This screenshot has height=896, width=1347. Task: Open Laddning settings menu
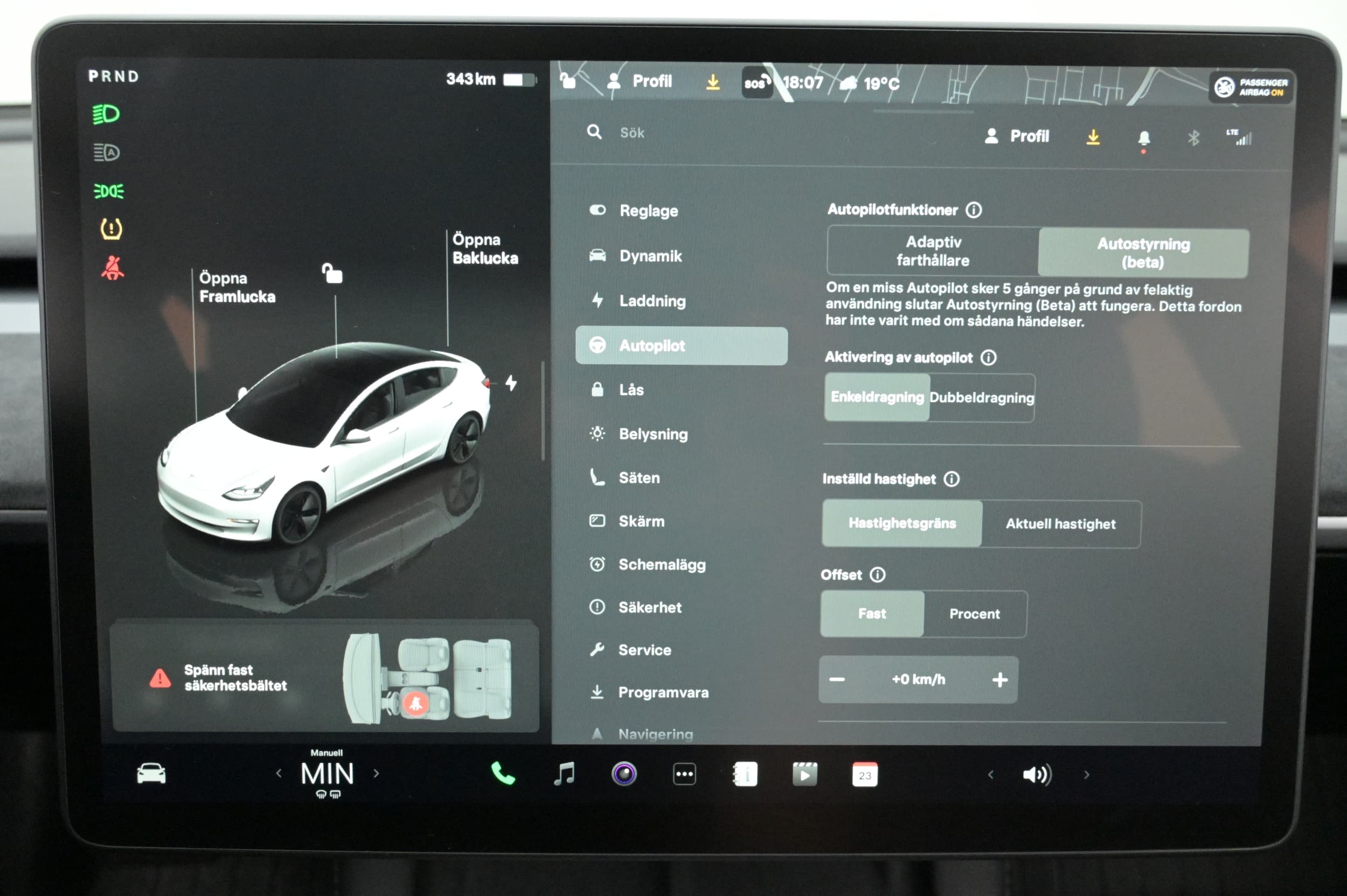coord(681,301)
